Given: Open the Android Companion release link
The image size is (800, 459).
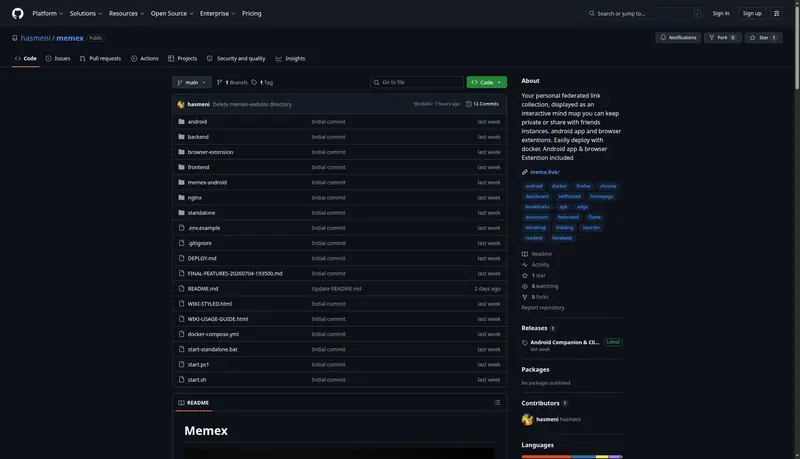Looking at the screenshot, I should click(x=564, y=342).
